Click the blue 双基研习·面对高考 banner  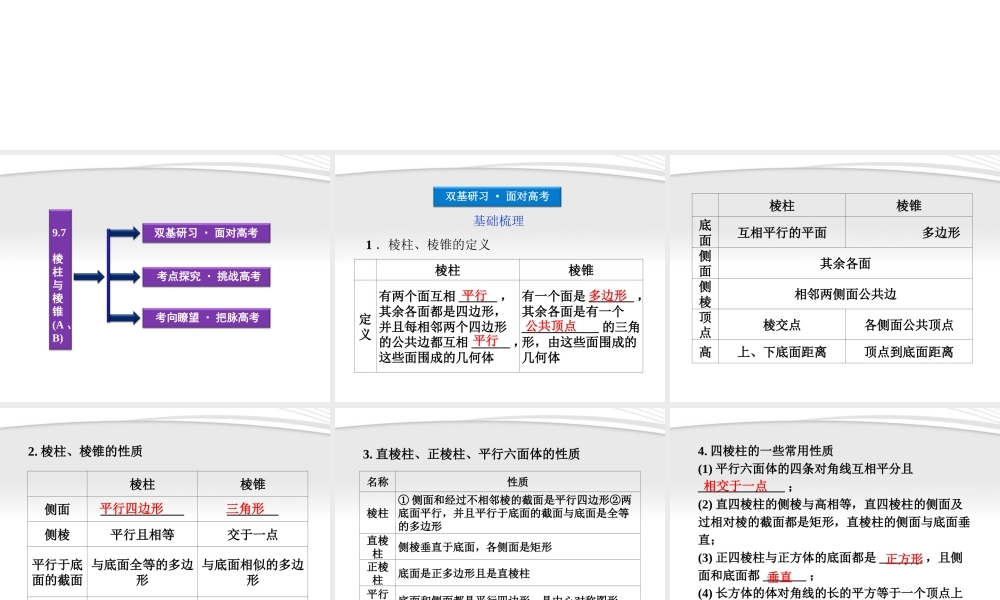coord(497,196)
